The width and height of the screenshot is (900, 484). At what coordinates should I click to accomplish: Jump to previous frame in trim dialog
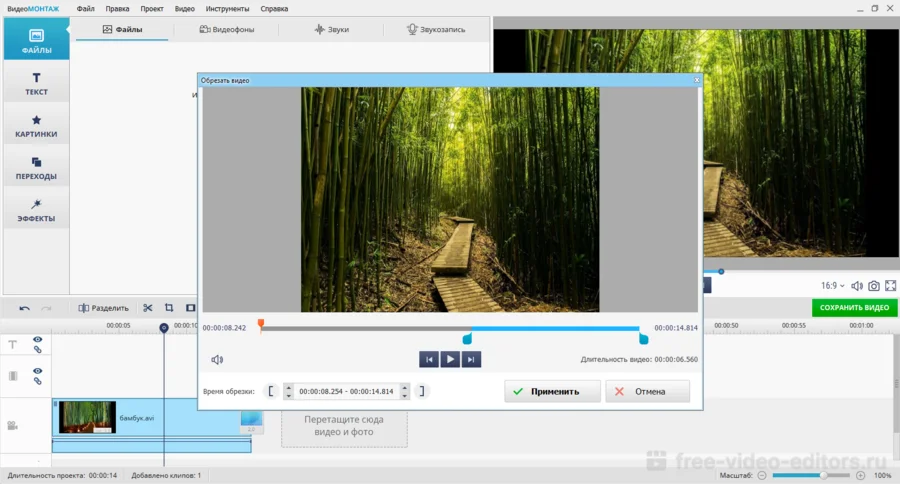(x=429, y=359)
